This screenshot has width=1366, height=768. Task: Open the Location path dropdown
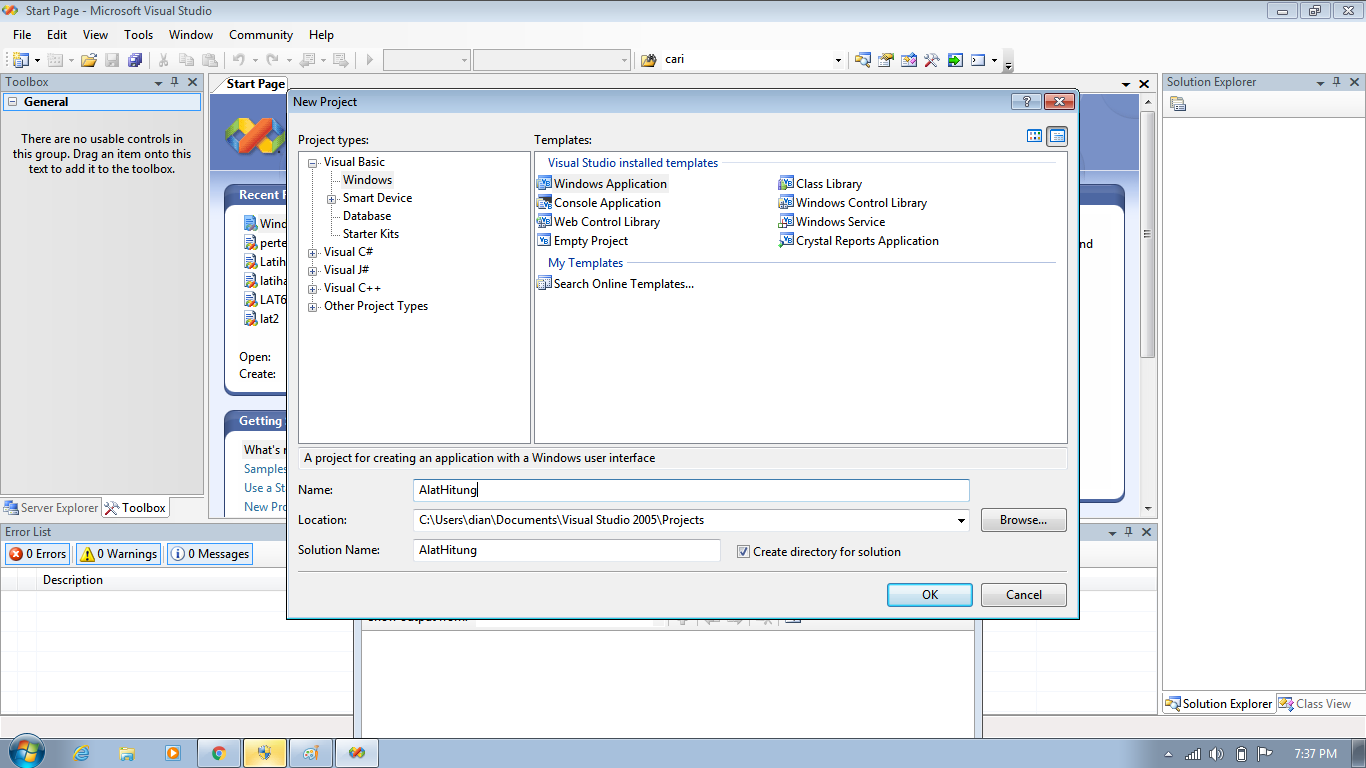point(961,520)
